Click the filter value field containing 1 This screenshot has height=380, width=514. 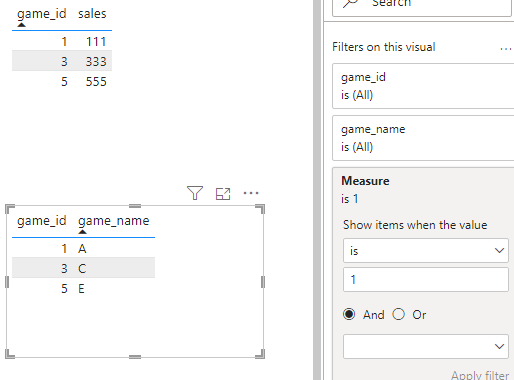point(426,279)
